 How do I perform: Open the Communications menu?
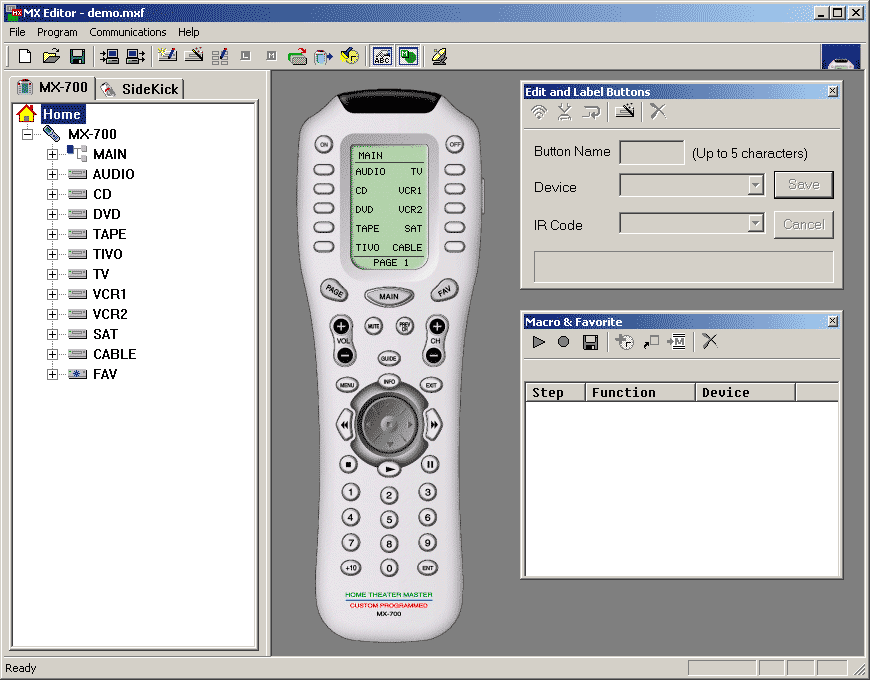[128, 32]
